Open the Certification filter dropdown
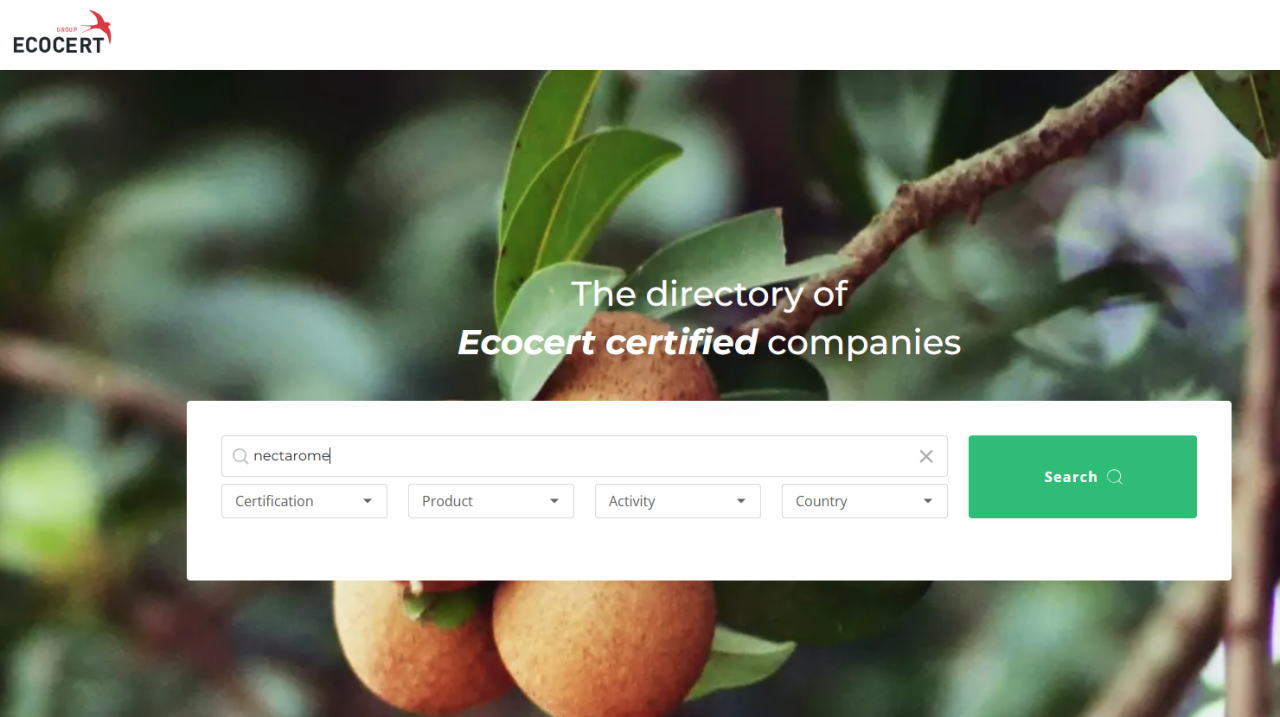The width and height of the screenshot is (1280, 717). point(304,501)
